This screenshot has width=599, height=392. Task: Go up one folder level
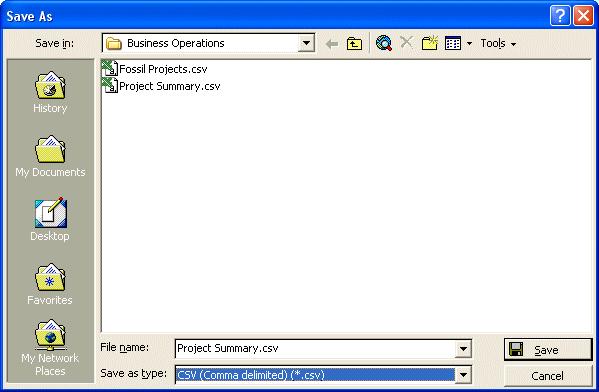click(x=354, y=44)
